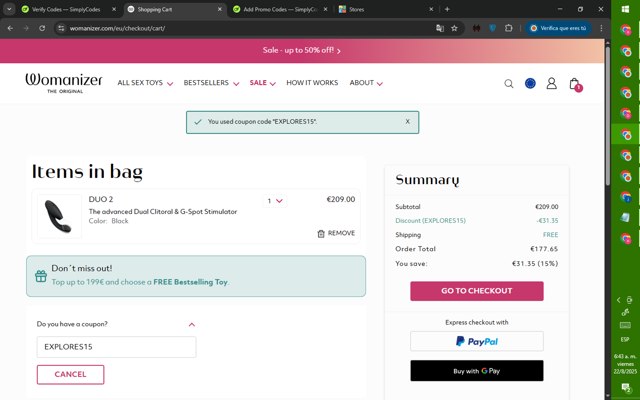Click the browser back arrow

(10, 28)
